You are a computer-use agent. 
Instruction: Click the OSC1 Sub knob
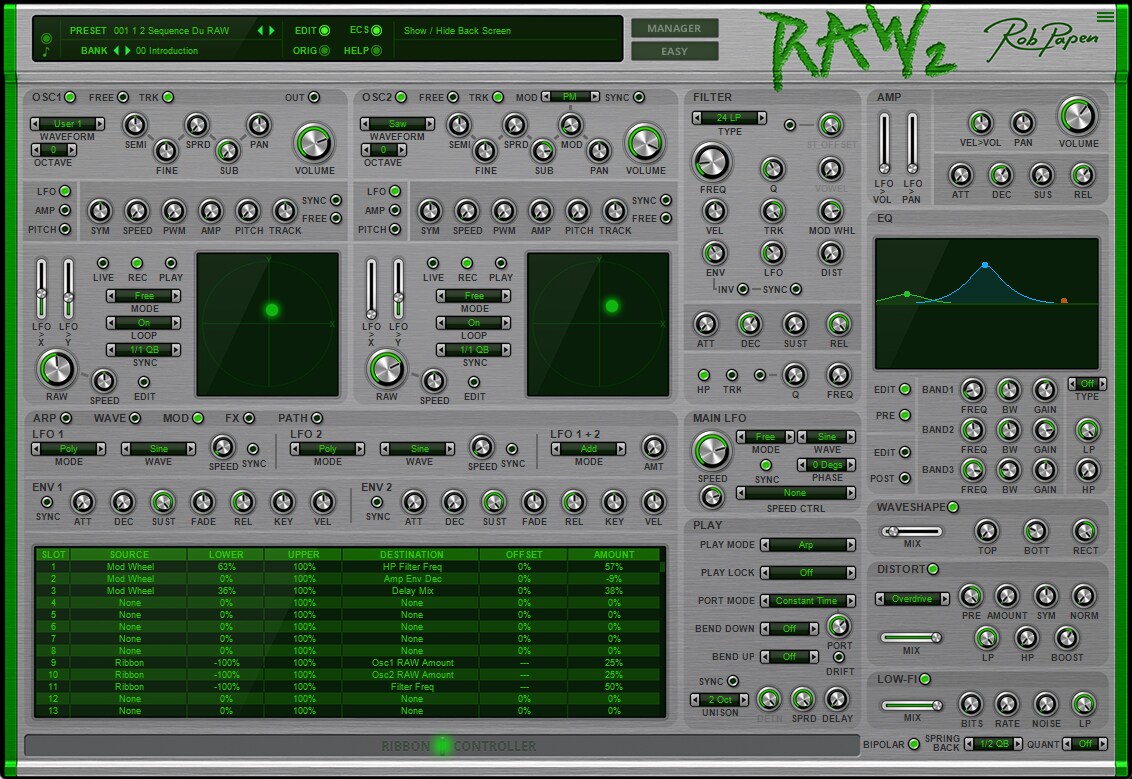click(x=228, y=151)
